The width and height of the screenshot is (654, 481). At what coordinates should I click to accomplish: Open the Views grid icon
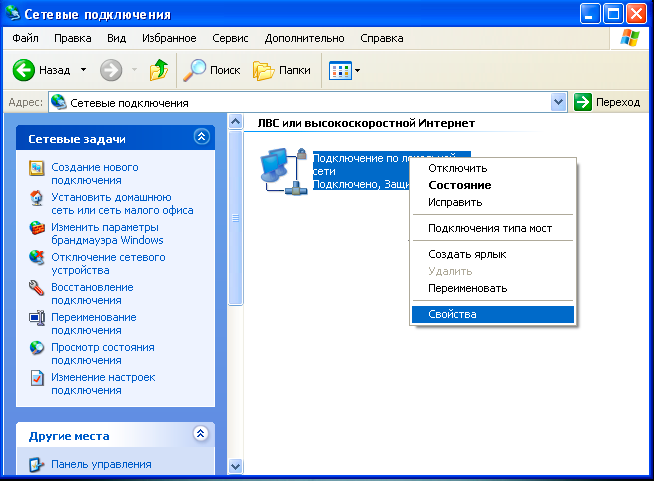340,71
